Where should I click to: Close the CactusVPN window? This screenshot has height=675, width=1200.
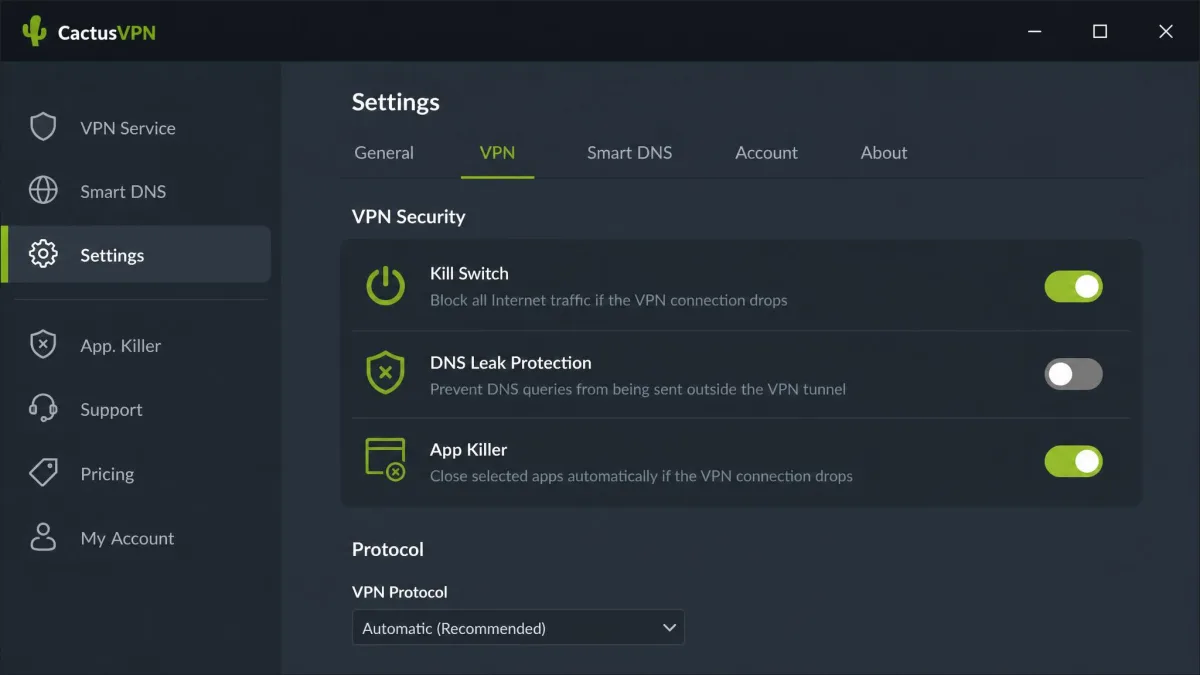(x=1166, y=31)
